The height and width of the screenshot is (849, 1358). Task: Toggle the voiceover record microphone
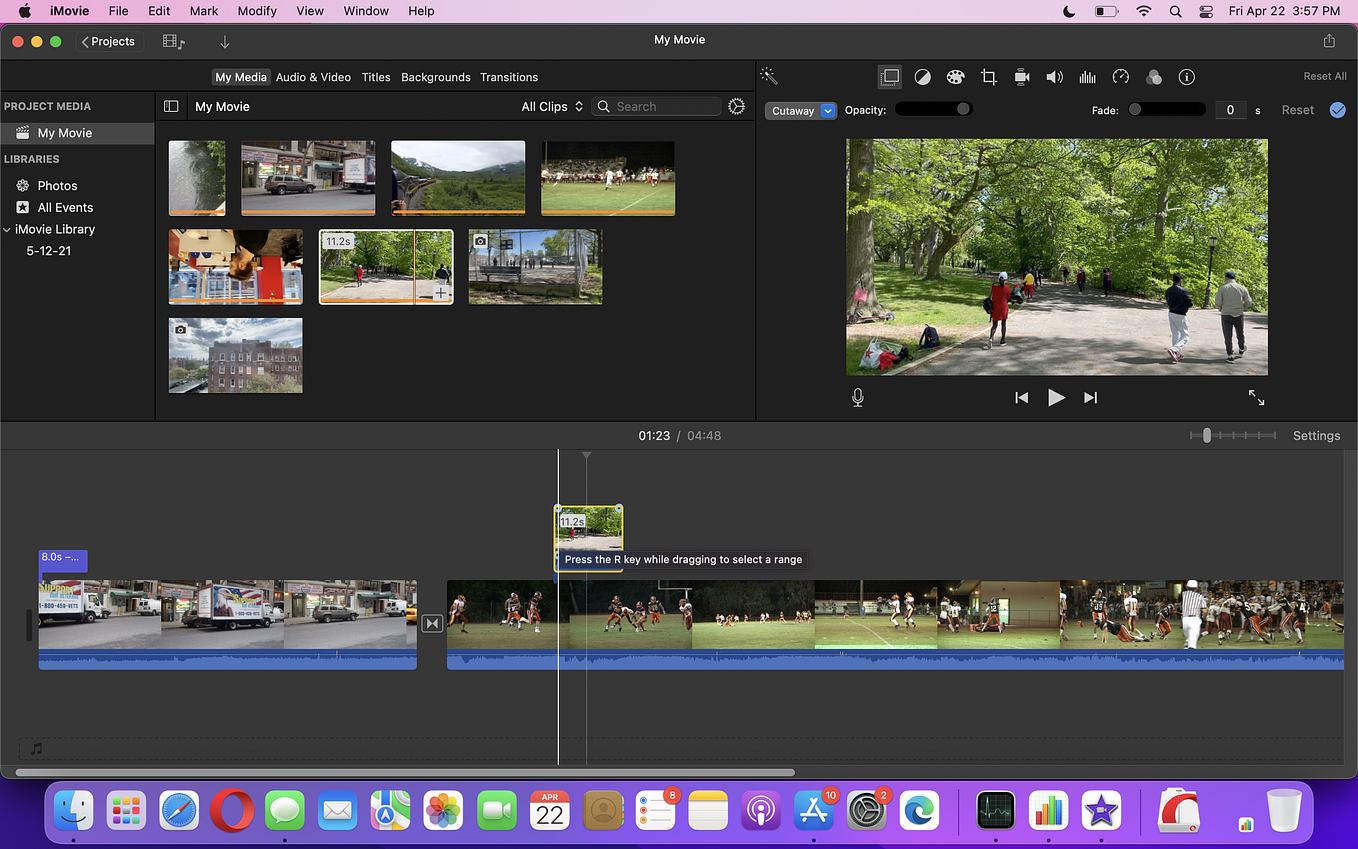pos(857,397)
